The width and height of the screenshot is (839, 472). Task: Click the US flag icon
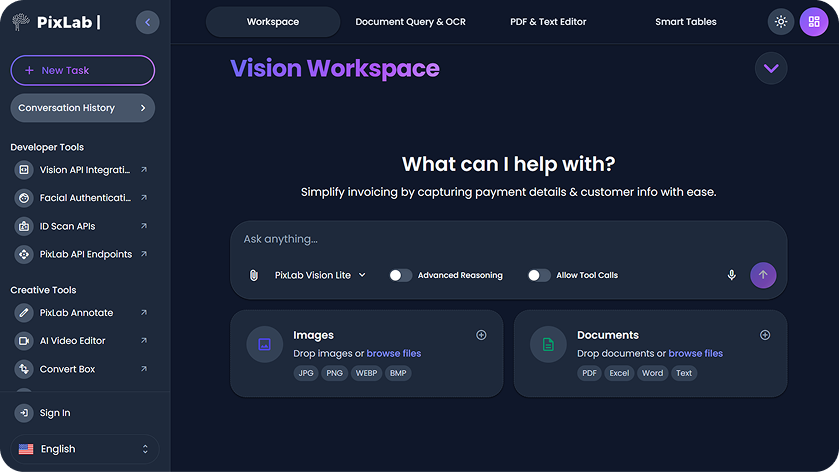point(26,449)
